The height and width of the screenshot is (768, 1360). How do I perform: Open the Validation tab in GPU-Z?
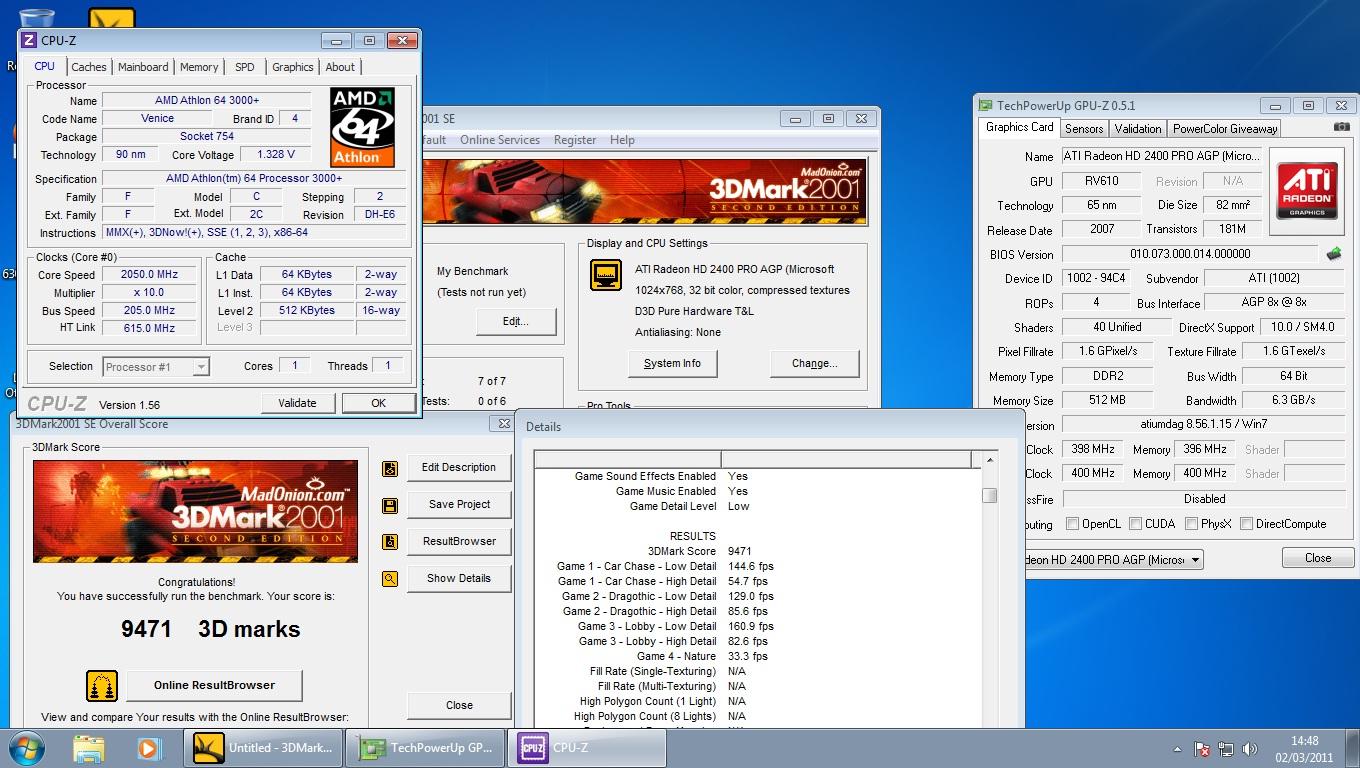tap(1138, 129)
